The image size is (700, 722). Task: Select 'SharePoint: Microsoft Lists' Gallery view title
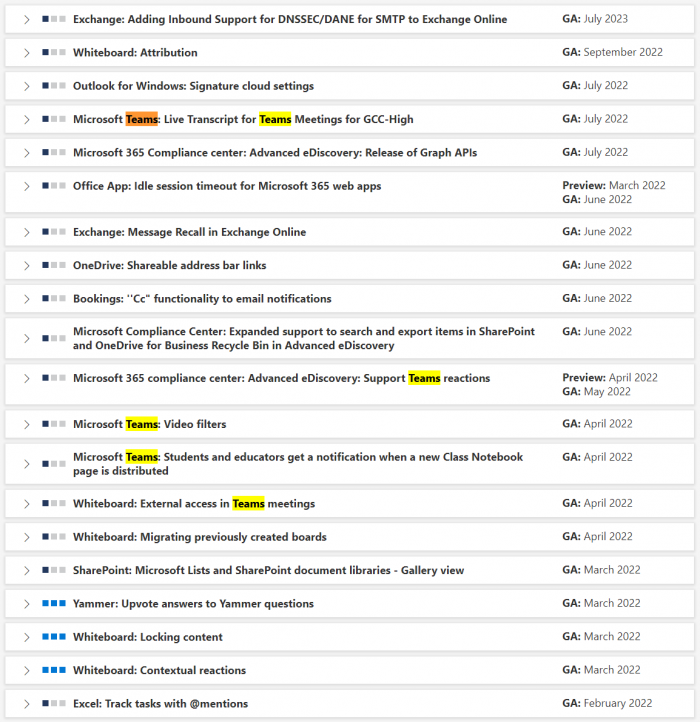point(268,571)
